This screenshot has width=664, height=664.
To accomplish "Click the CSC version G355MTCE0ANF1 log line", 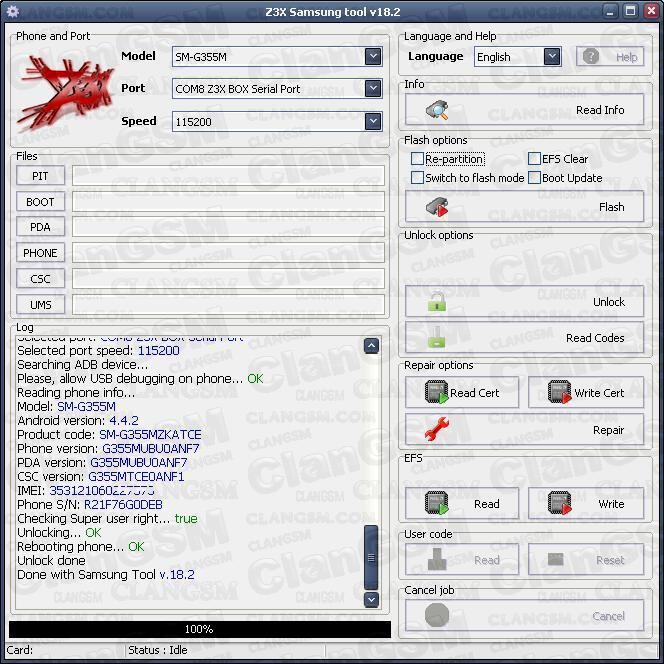I will (101, 476).
